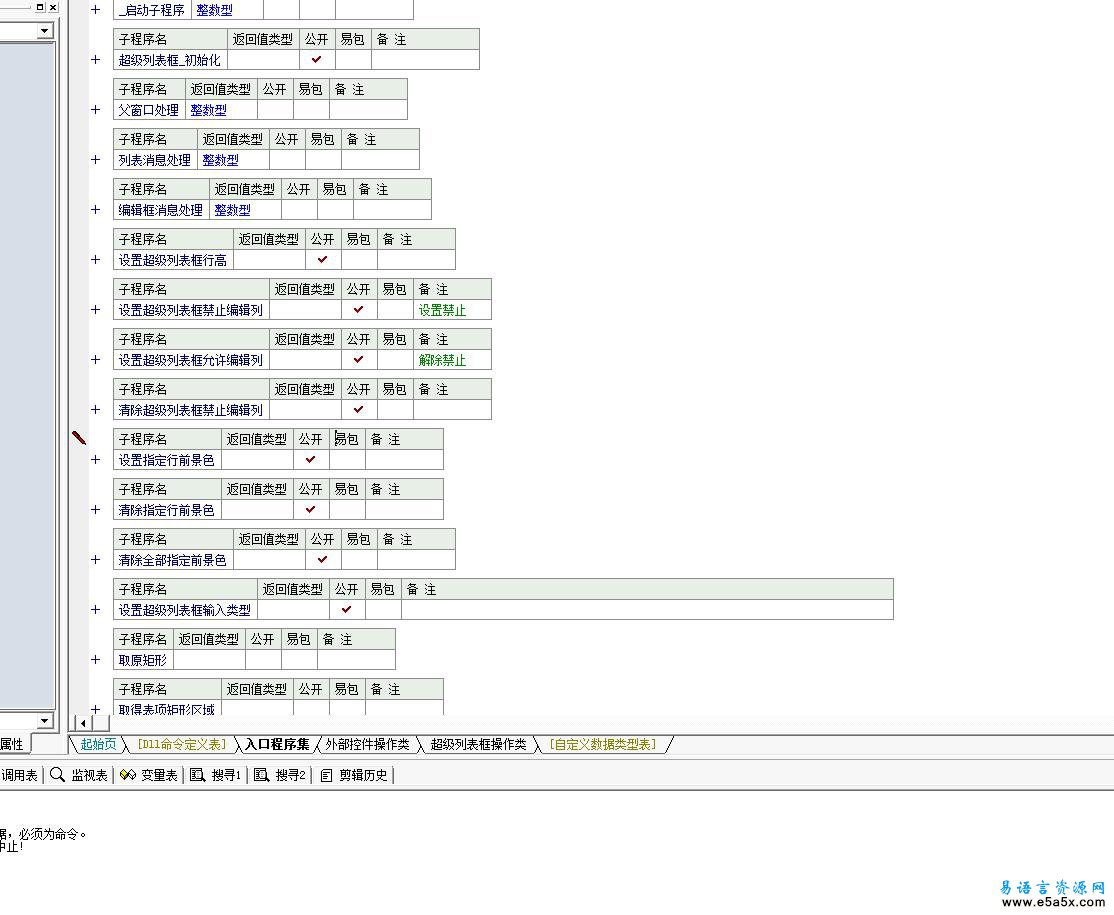Open the 搜寻2 search results icon
Screen dimensions: 1114x915
[x=261, y=775]
